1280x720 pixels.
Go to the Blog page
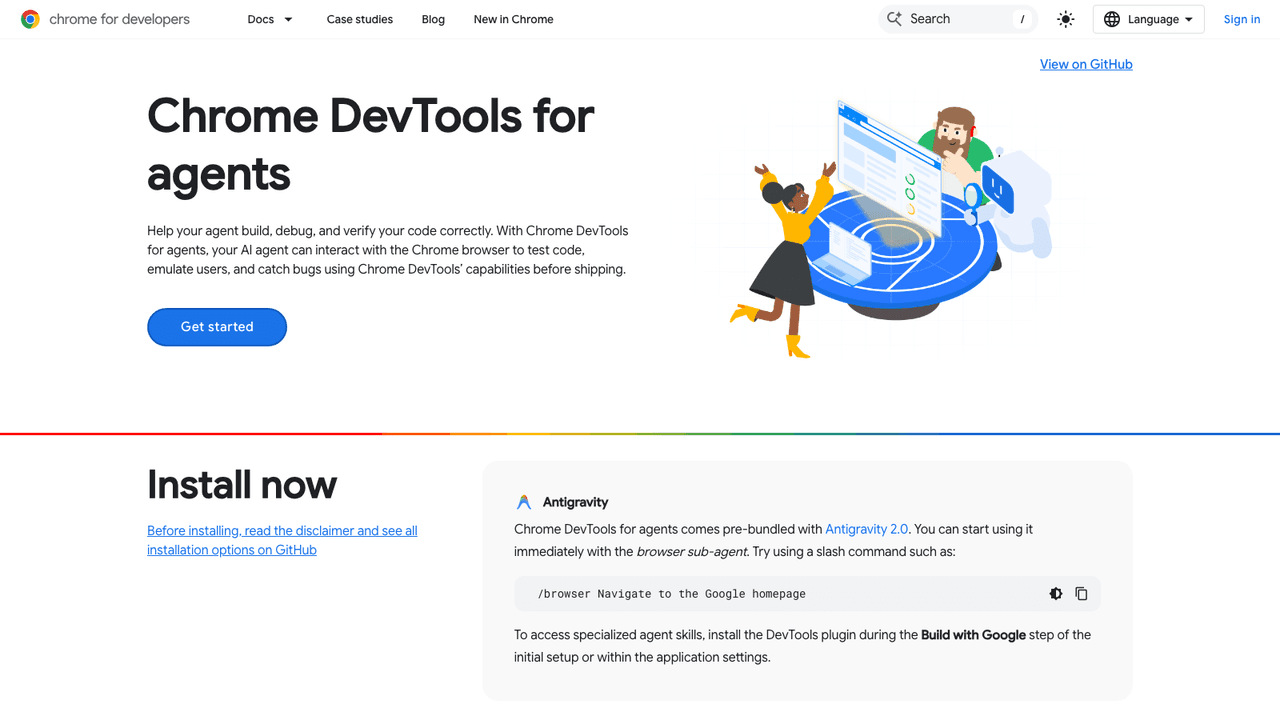[433, 19]
